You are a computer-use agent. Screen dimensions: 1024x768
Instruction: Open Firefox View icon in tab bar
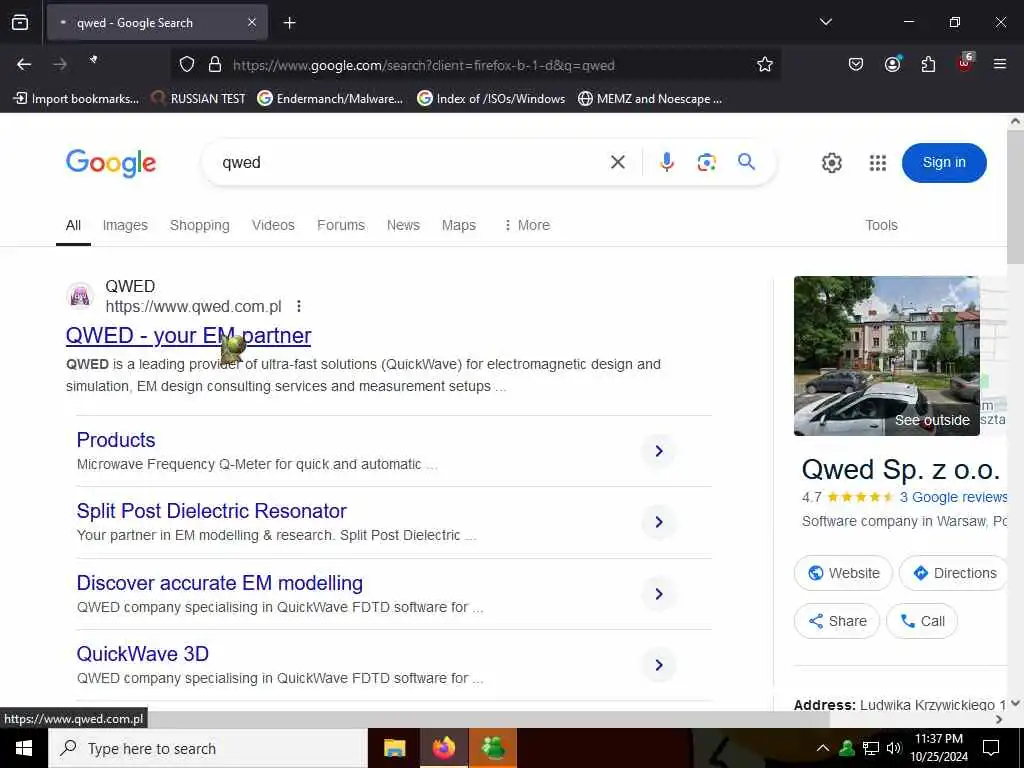20,23
